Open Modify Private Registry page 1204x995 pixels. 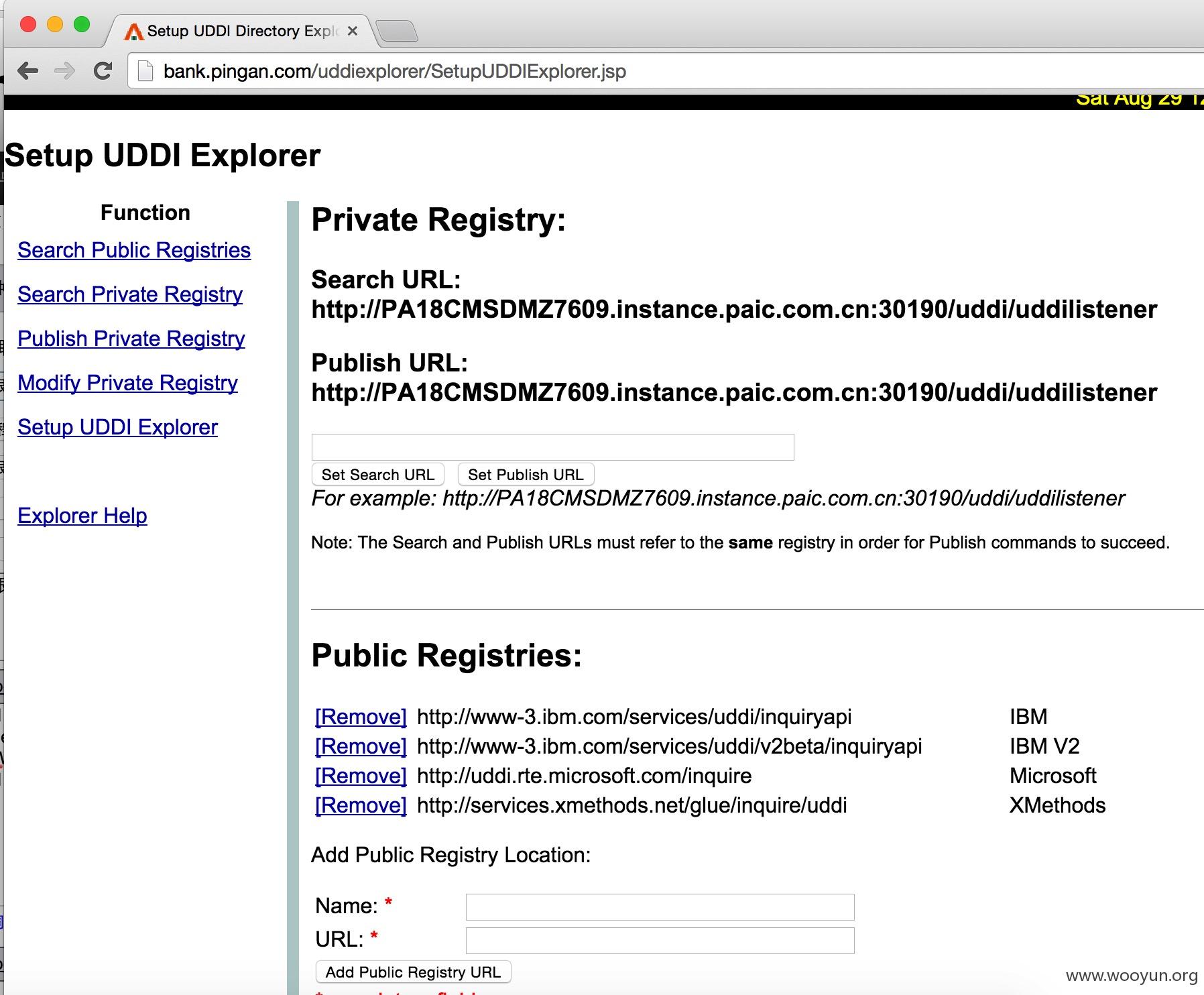(127, 383)
